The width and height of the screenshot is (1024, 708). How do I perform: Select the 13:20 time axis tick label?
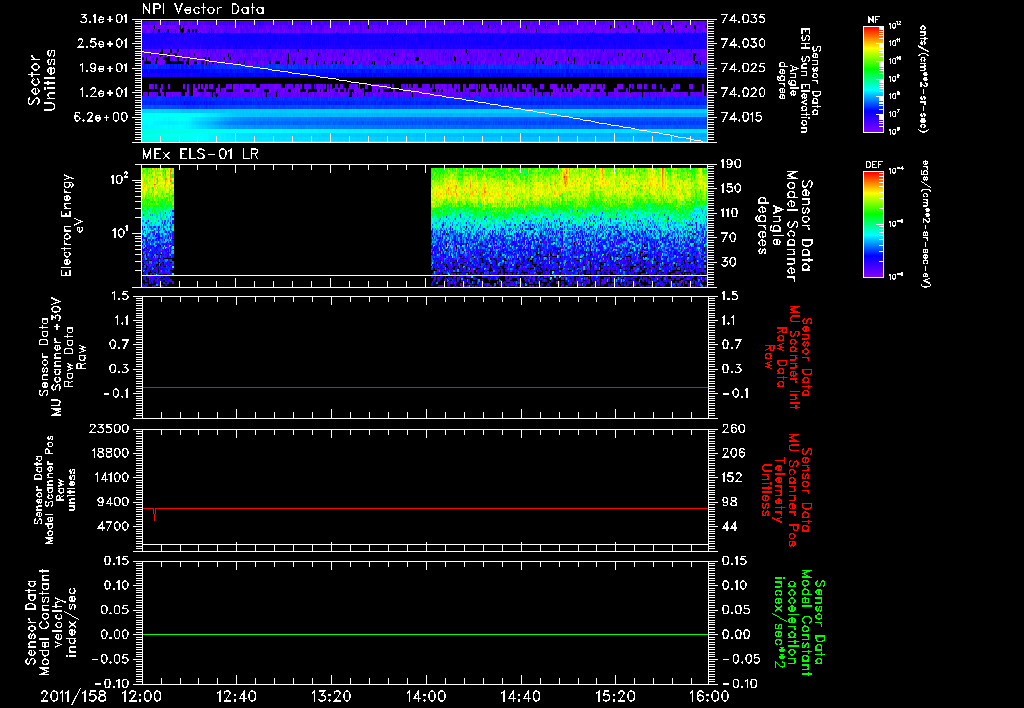(331, 697)
